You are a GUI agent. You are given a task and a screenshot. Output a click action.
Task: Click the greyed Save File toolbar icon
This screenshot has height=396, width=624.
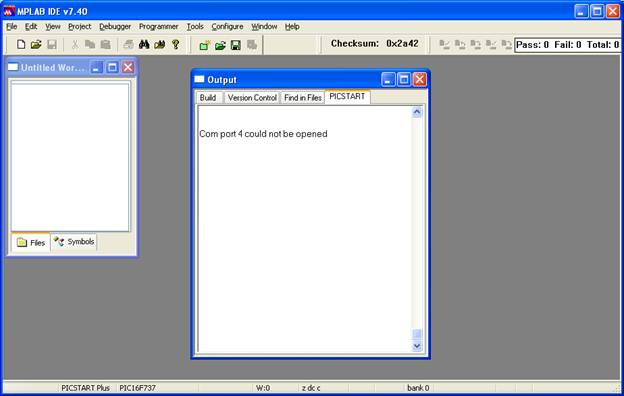(52, 44)
